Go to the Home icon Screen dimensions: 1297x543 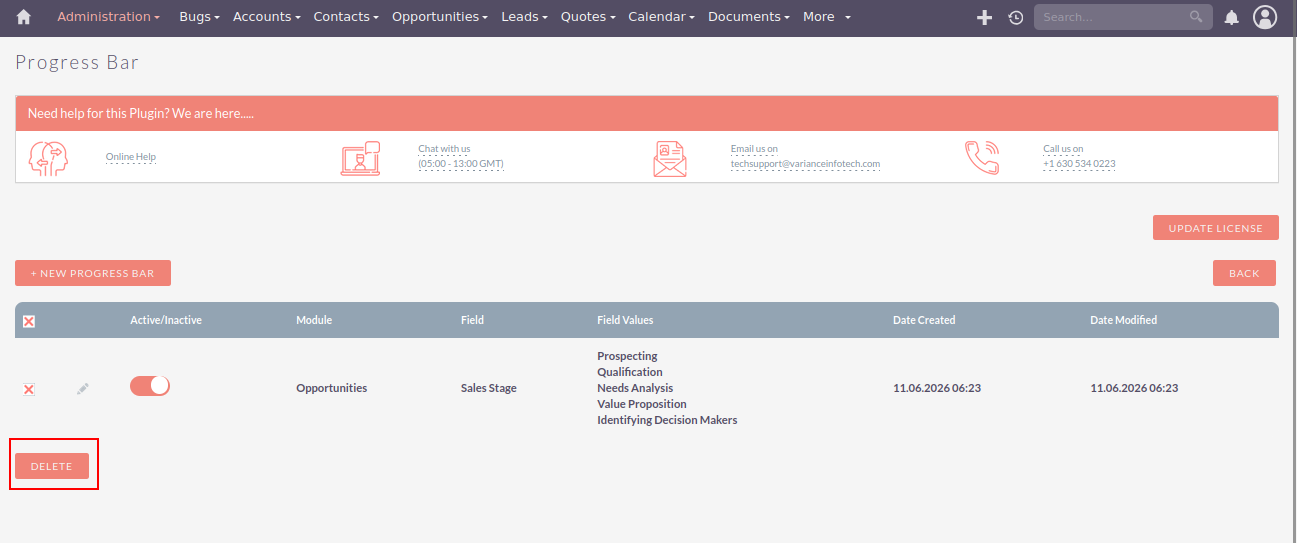pos(24,17)
